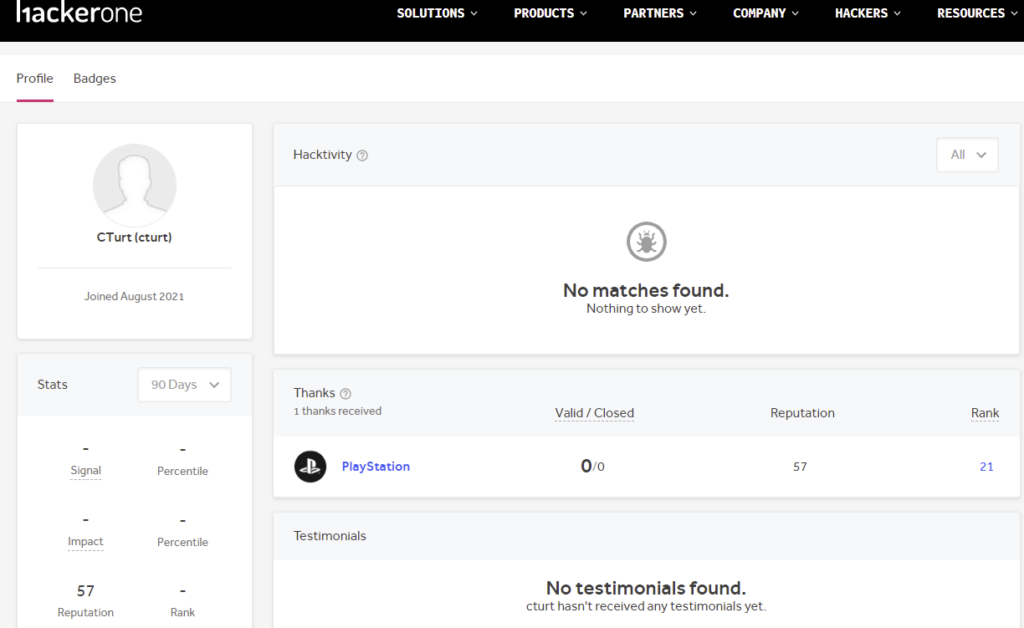The height and width of the screenshot is (628, 1024).
Task: Open the Partners navigation menu
Action: pos(660,13)
